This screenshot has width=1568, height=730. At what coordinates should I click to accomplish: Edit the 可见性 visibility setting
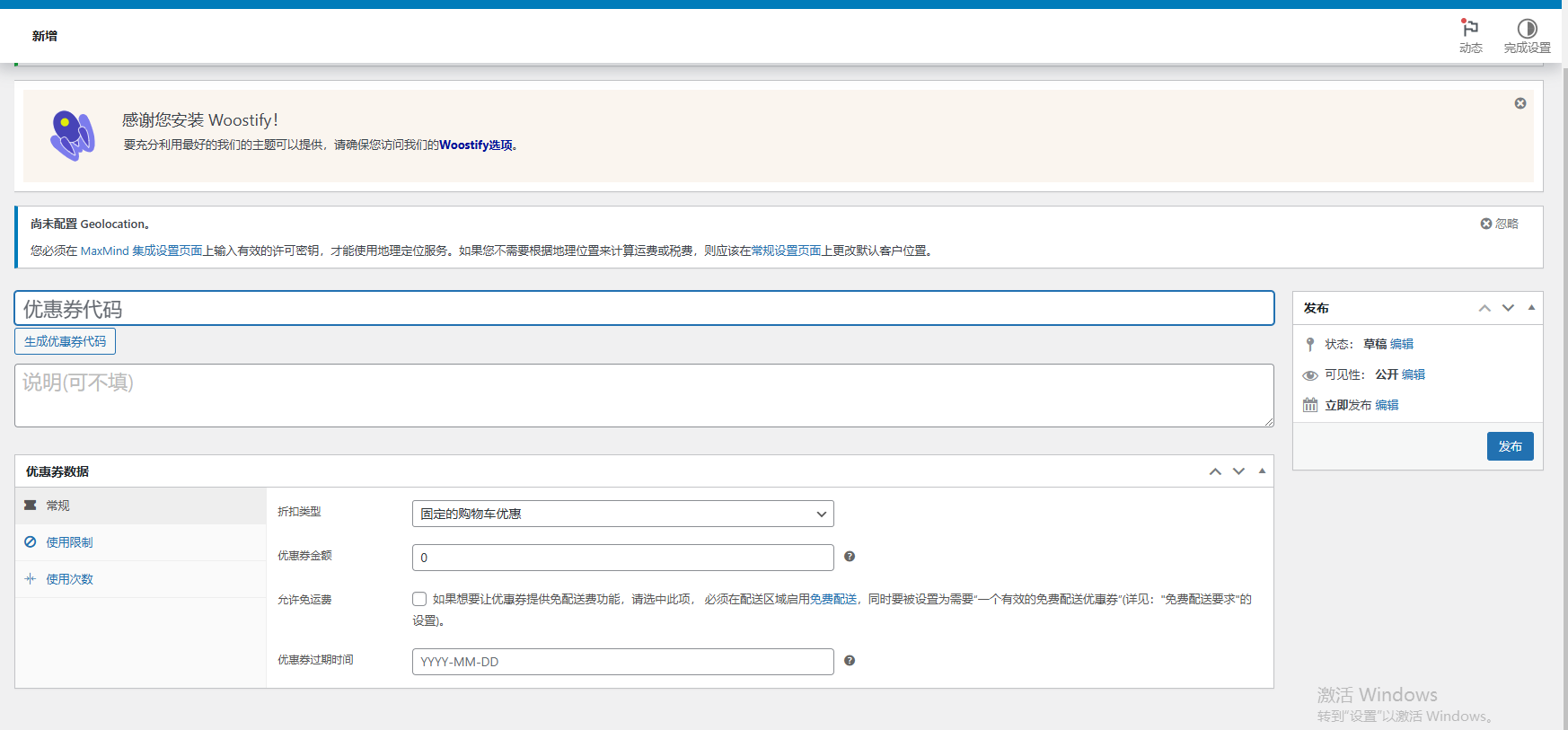pyautogui.click(x=1414, y=374)
